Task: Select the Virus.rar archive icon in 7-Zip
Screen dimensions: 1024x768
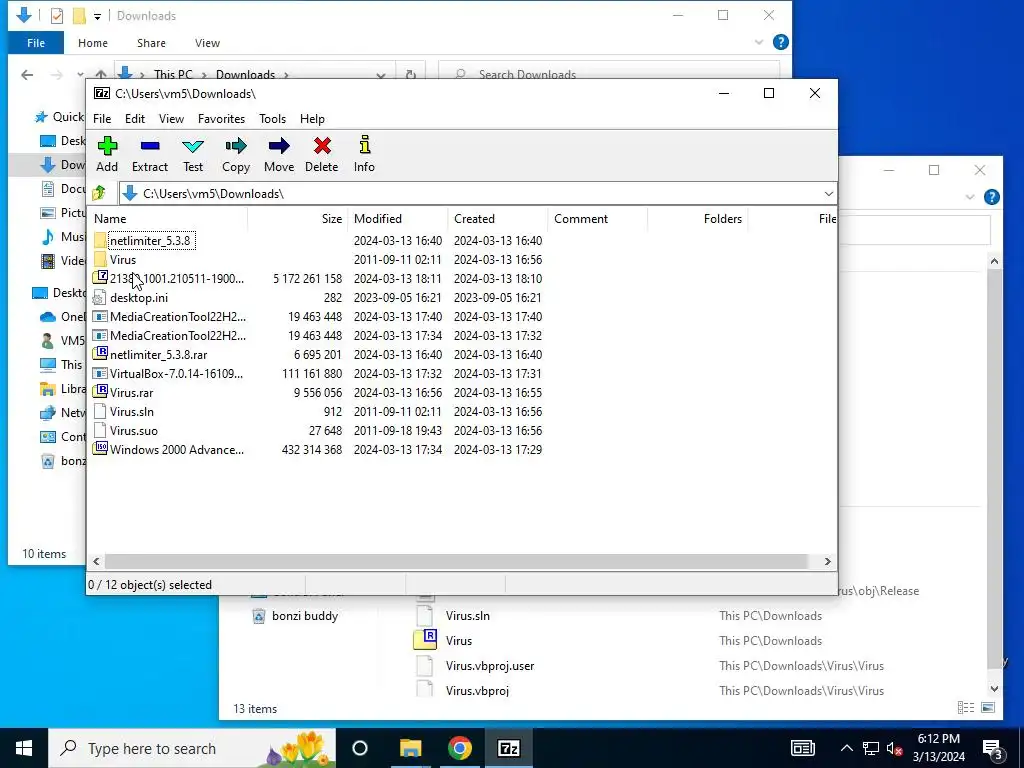Action: [x=100, y=392]
